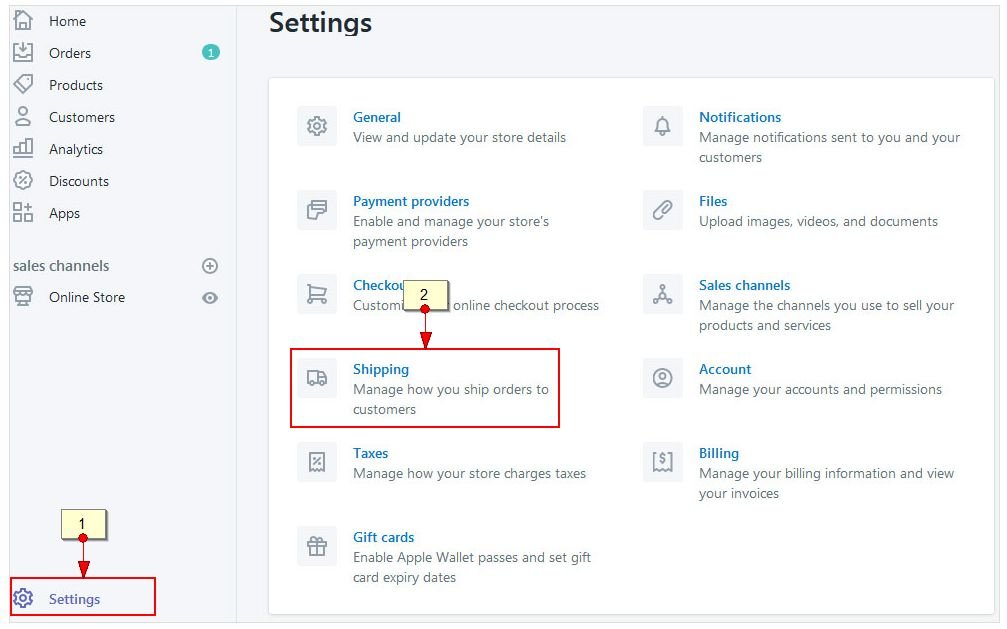Click the Gift cards present icon
The height and width of the screenshot is (629, 1007).
pos(317,546)
